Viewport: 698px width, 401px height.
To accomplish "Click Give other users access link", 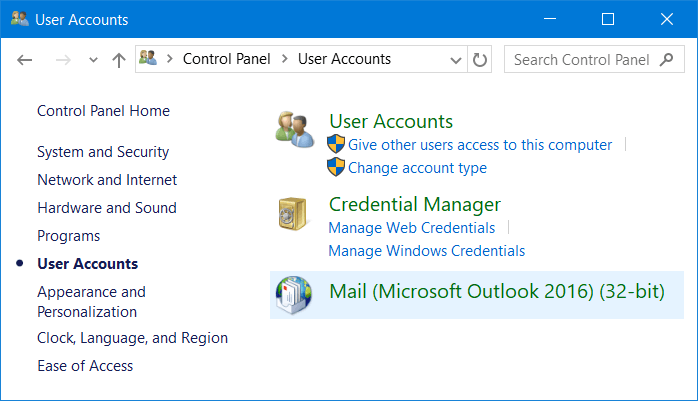I will pyautogui.click(x=480, y=145).
